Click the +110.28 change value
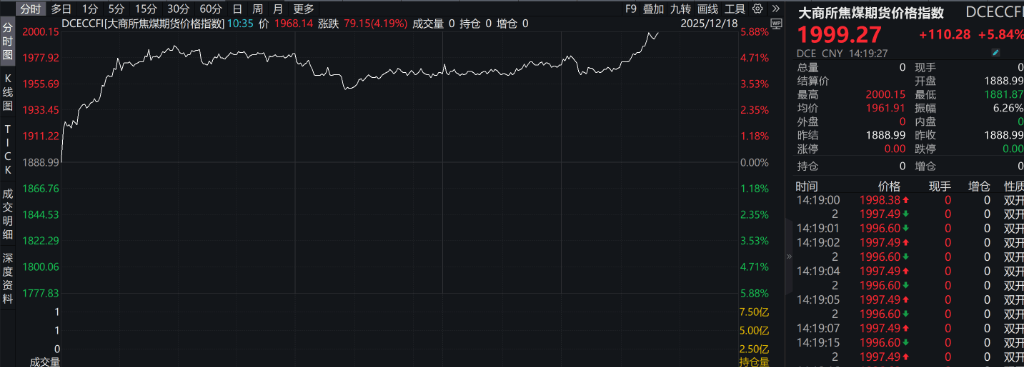1024x367 pixels. point(944,35)
